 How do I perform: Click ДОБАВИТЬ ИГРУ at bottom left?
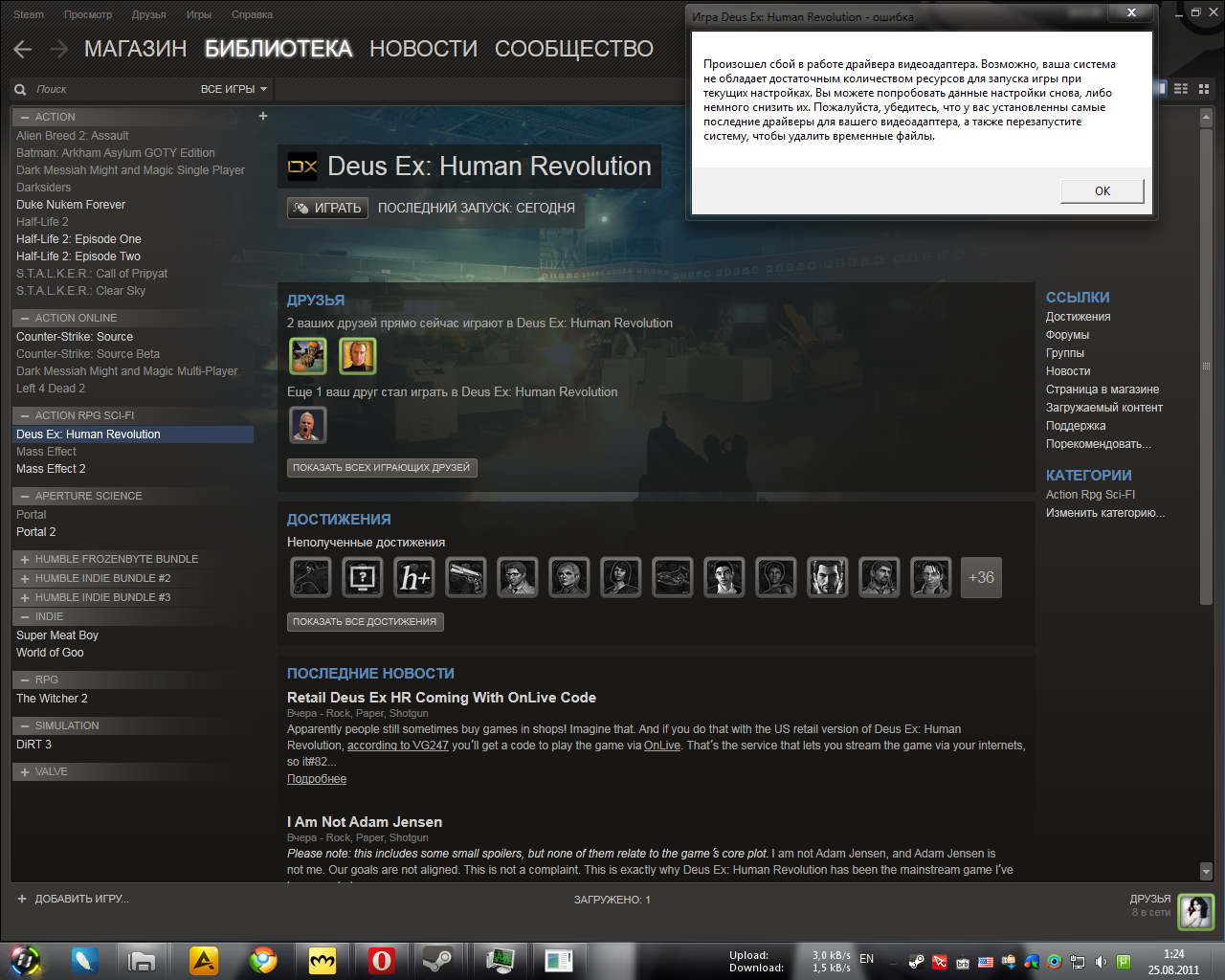[x=73, y=899]
